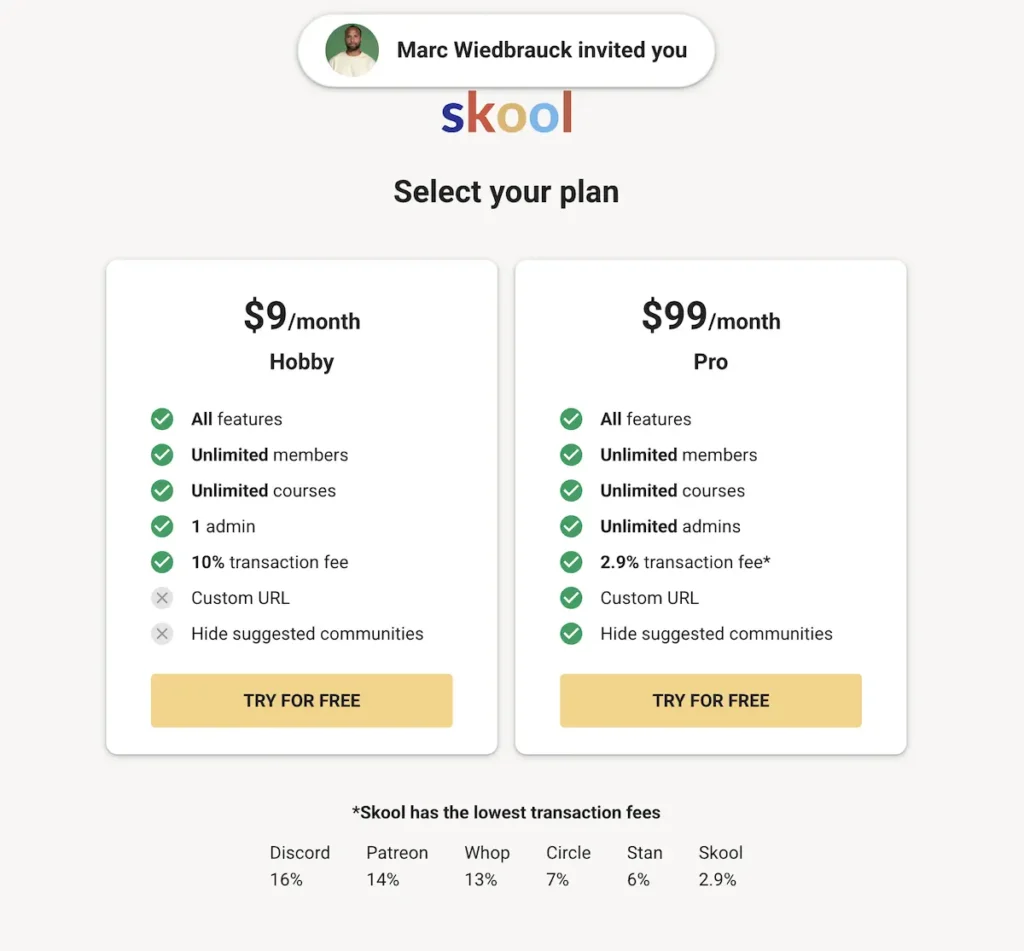Click the Marc Wiedbrauck invited you banner text
The height and width of the screenshot is (951, 1024).
pos(542,50)
